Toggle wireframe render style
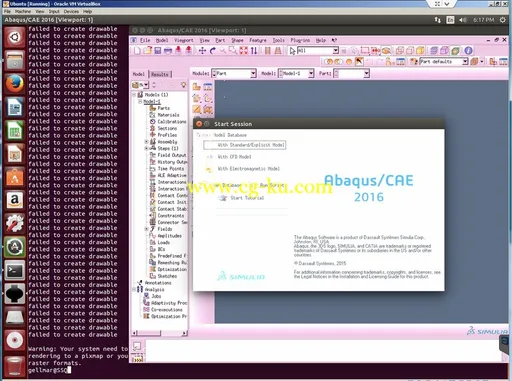512x381 pixels. pyautogui.click(x=400, y=51)
